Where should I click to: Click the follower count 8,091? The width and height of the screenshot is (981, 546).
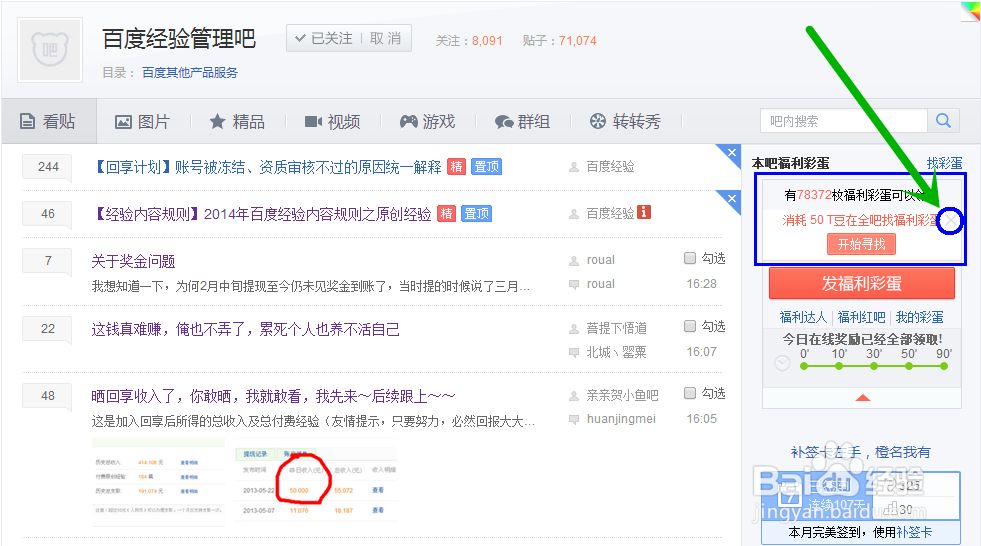pyautogui.click(x=487, y=41)
